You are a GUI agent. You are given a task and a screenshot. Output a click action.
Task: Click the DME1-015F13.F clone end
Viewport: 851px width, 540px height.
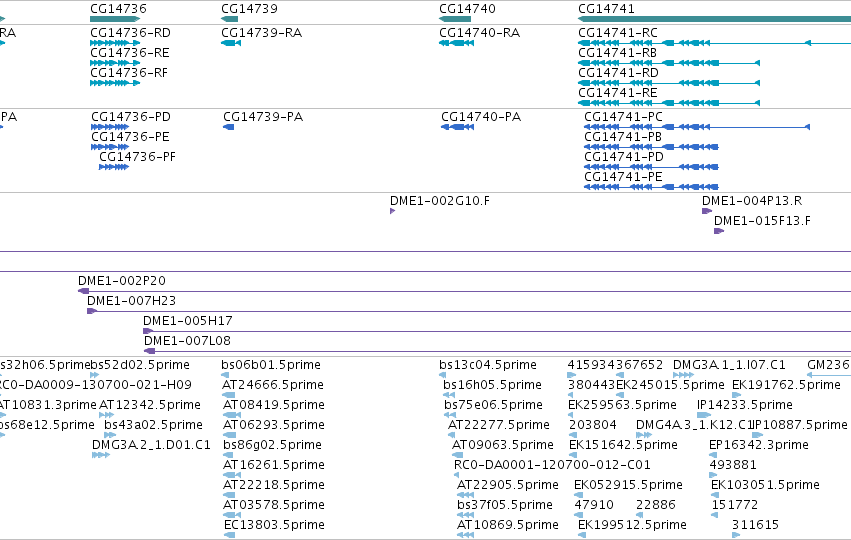coord(719,231)
